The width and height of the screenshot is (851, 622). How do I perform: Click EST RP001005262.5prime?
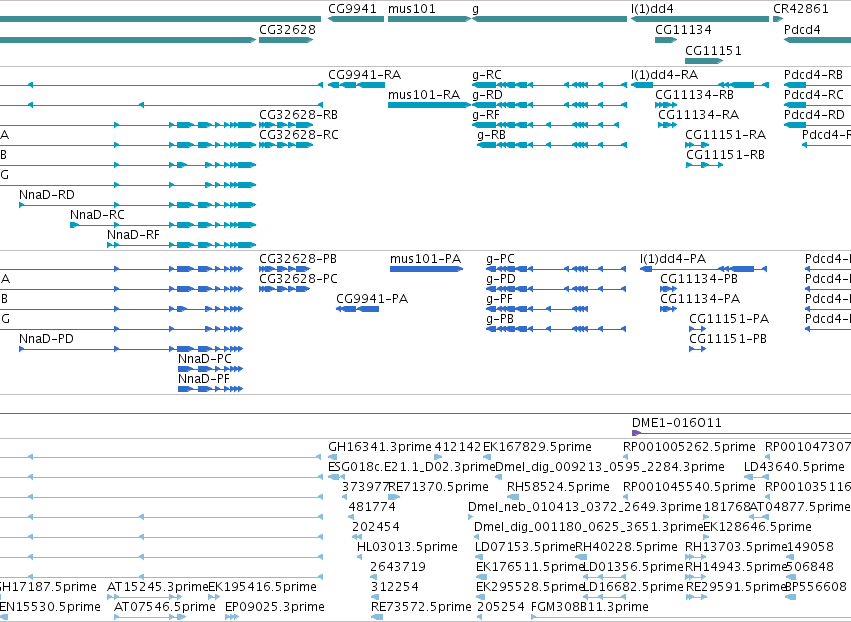689,447
